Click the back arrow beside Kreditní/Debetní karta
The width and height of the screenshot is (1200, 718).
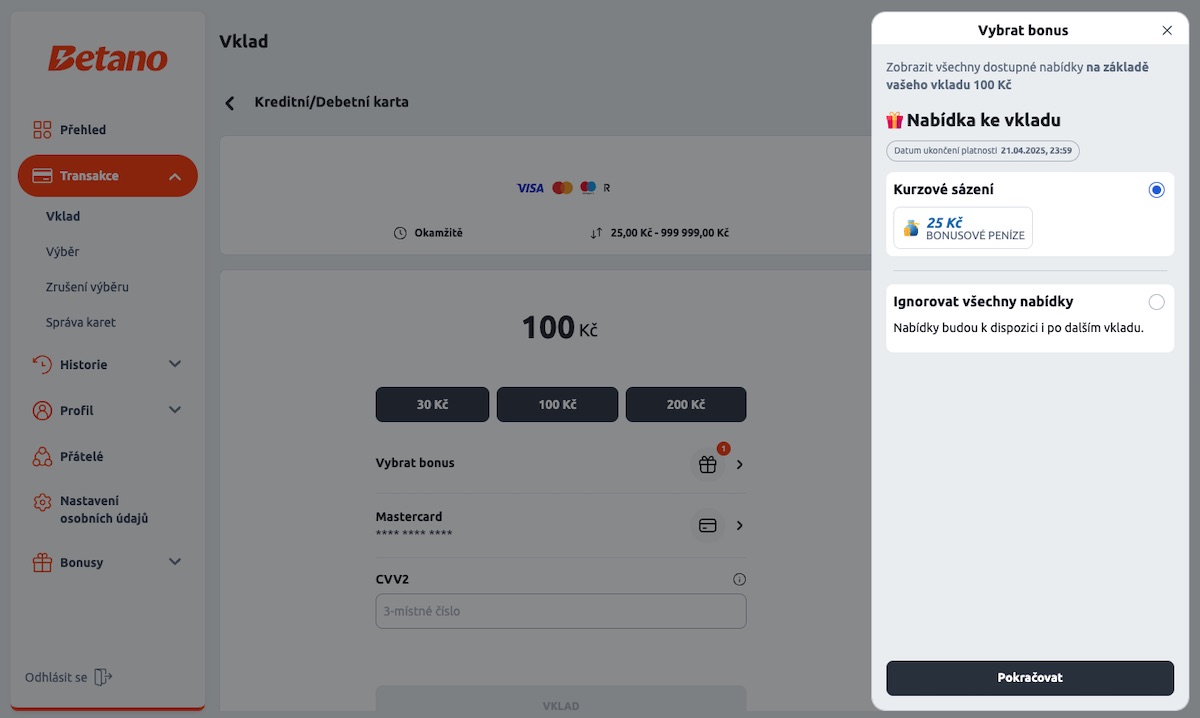(x=230, y=103)
